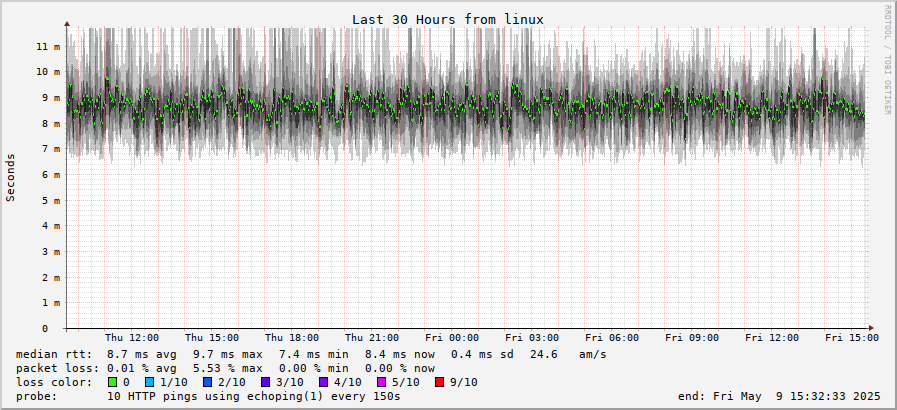
Task: Click the blue 2/10 loss swatch
Action: click(x=208, y=382)
